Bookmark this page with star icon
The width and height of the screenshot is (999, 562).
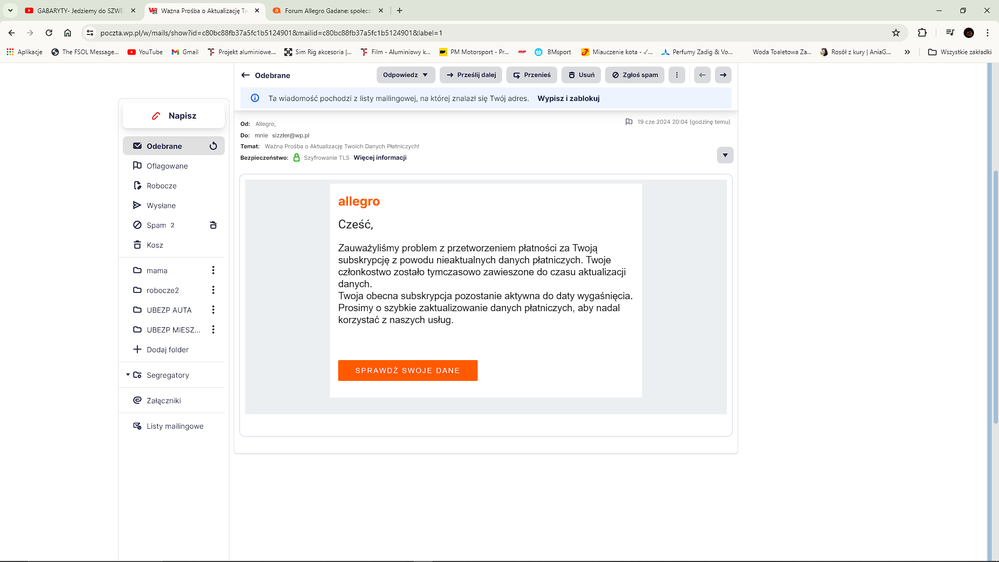point(896,32)
